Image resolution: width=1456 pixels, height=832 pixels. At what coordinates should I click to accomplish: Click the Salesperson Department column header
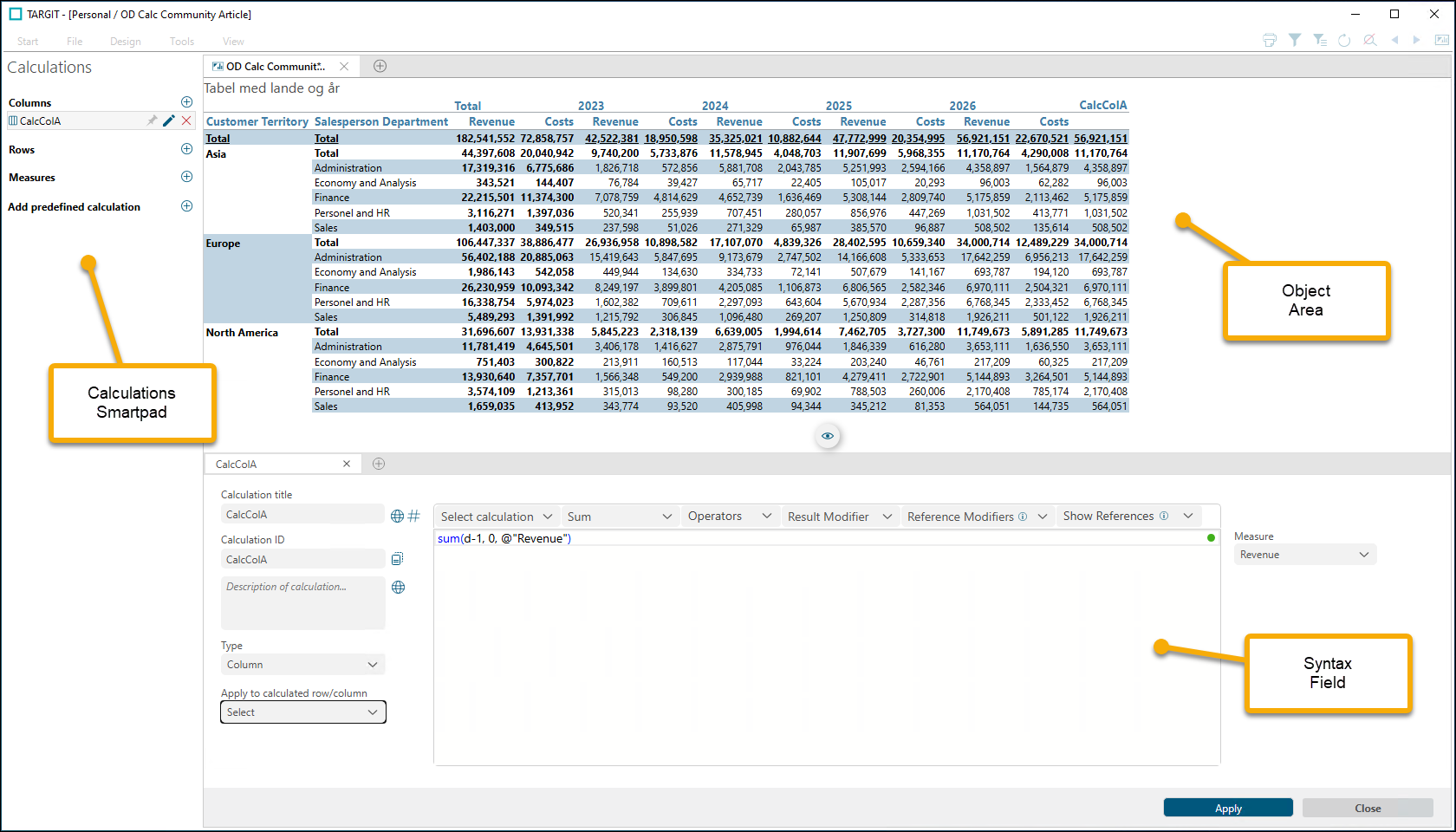(x=381, y=122)
